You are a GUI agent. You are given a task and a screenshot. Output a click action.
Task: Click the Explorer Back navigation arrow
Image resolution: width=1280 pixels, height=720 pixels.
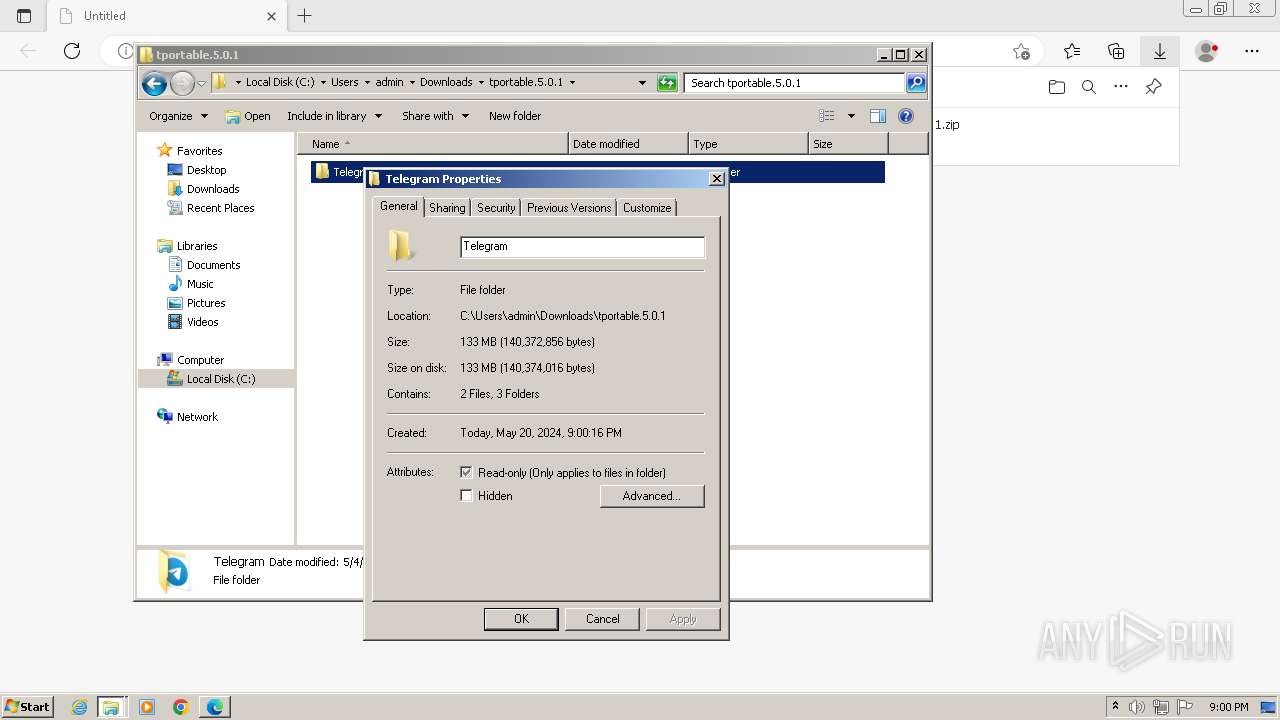pos(154,83)
